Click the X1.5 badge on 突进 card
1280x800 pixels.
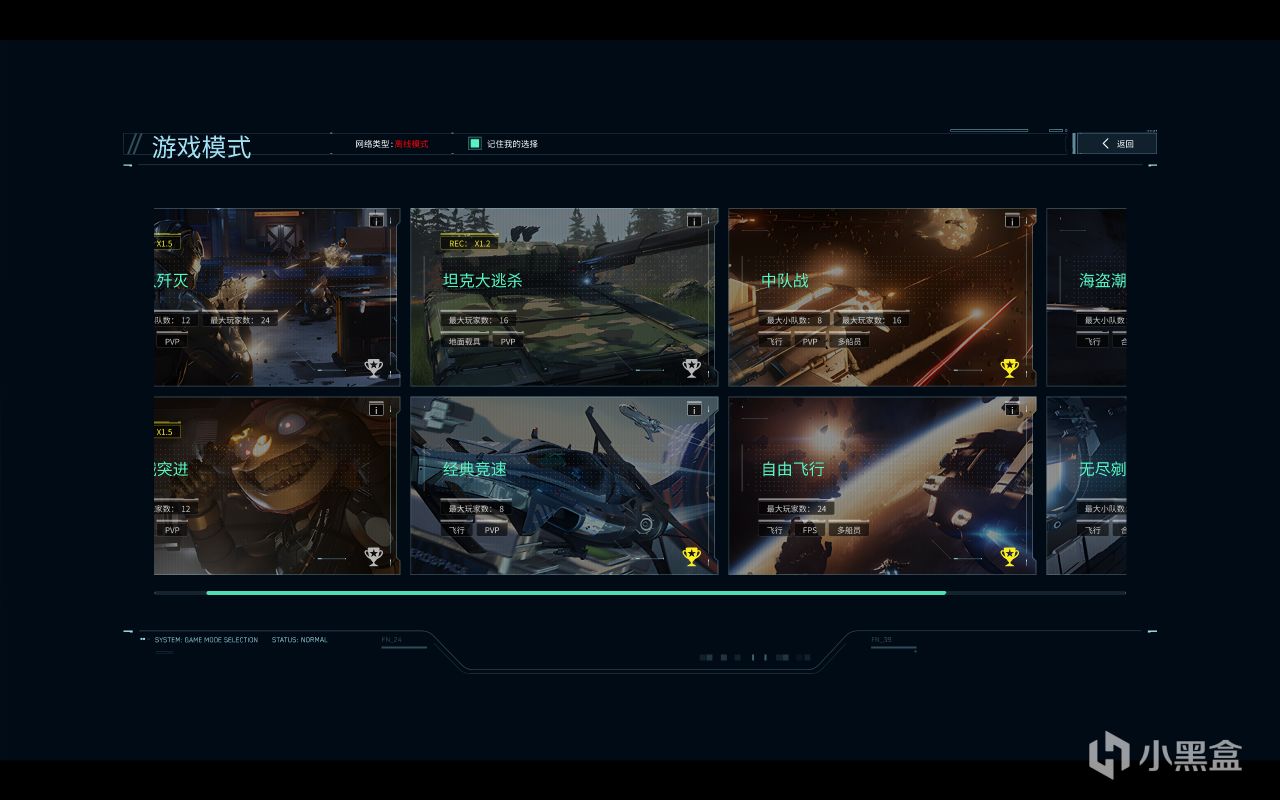click(166, 431)
